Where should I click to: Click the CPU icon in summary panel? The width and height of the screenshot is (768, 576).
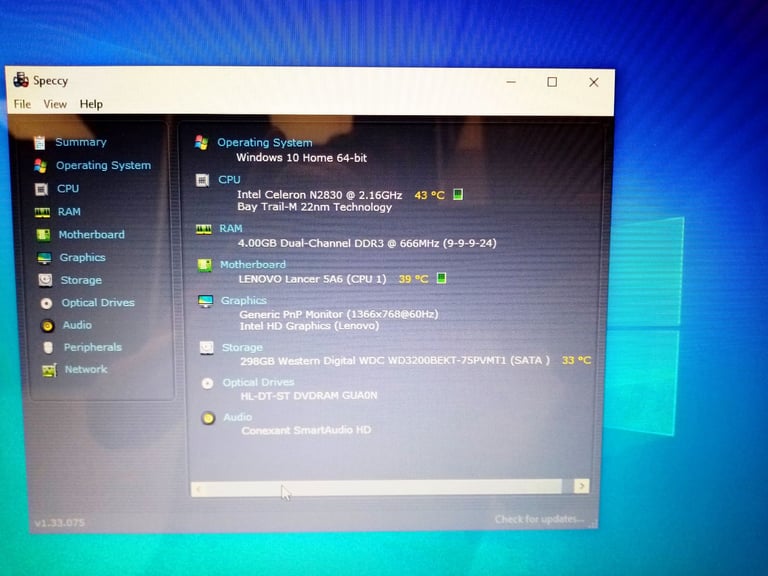pos(202,180)
